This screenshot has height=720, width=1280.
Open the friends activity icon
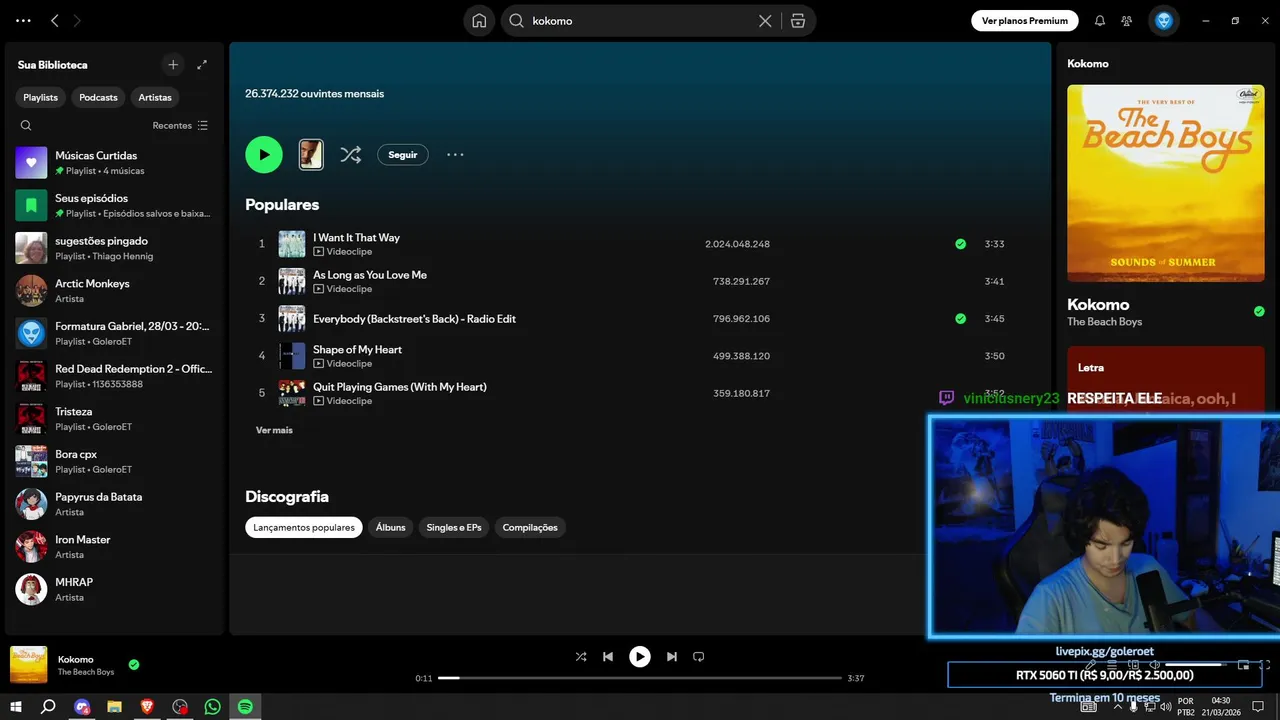pyautogui.click(x=1127, y=20)
